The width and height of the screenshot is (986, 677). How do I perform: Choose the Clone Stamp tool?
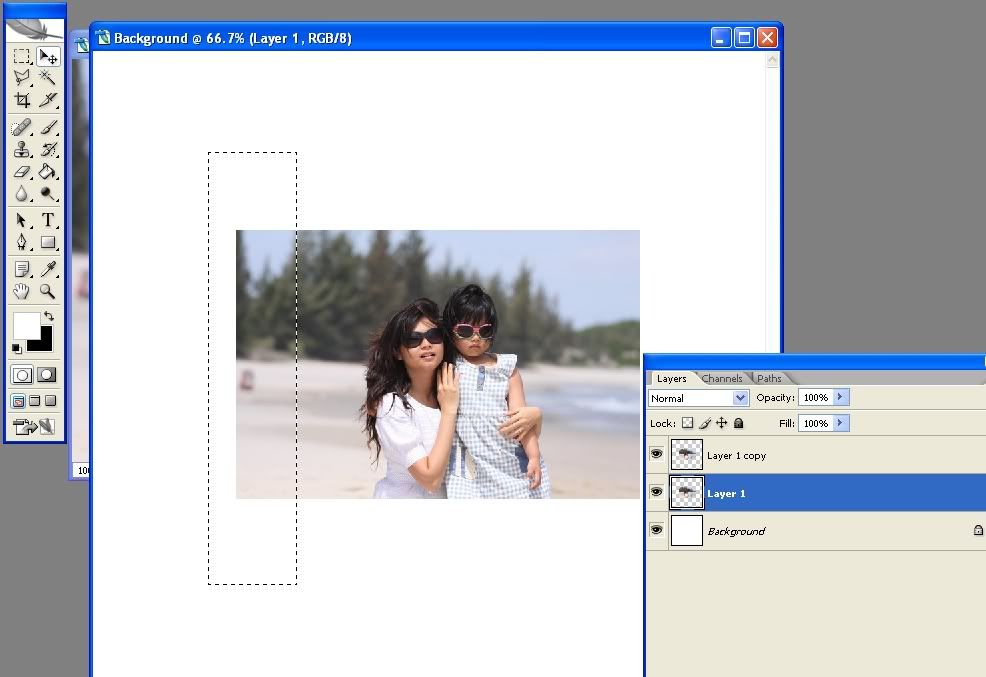(22, 150)
